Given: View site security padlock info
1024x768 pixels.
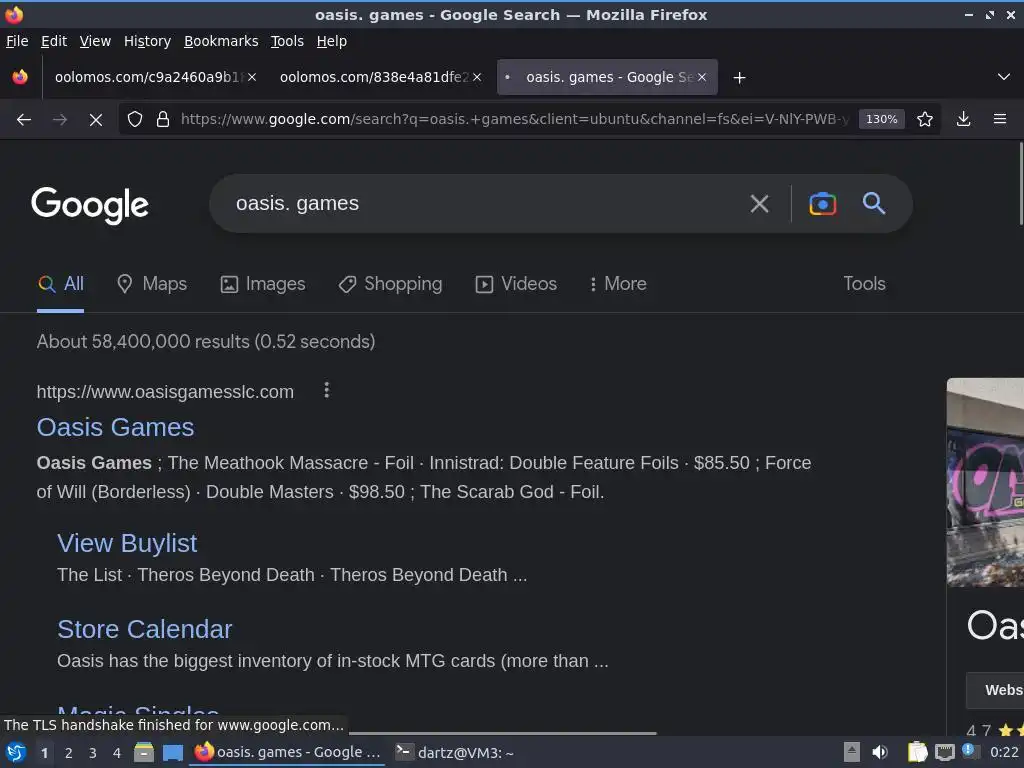Looking at the screenshot, I should click(x=163, y=120).
